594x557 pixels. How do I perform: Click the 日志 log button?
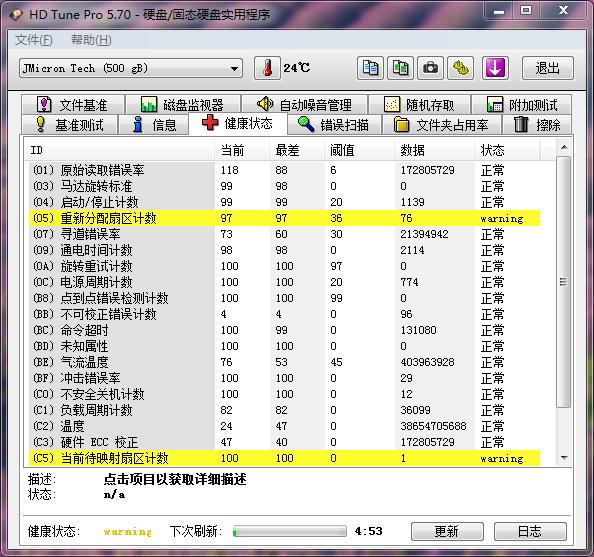[x=530, y=531]
